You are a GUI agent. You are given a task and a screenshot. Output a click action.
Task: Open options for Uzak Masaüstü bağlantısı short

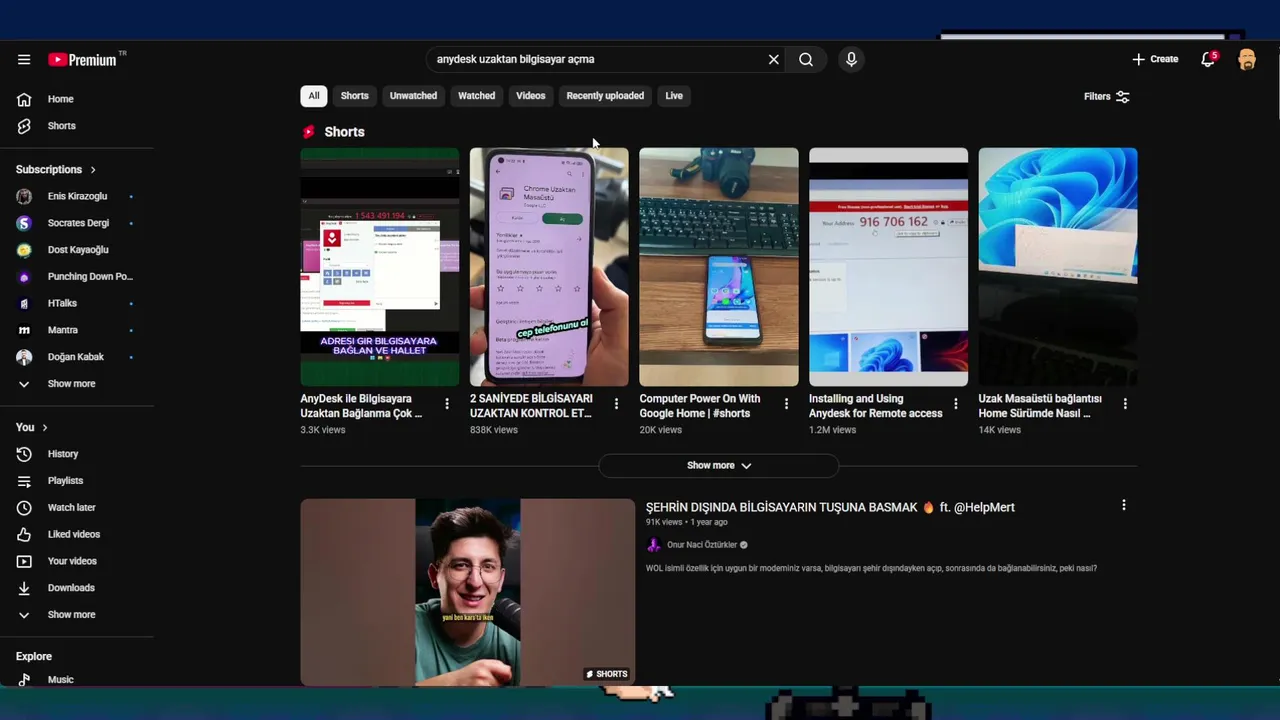pyautogui.click(x=1125, y=404)
